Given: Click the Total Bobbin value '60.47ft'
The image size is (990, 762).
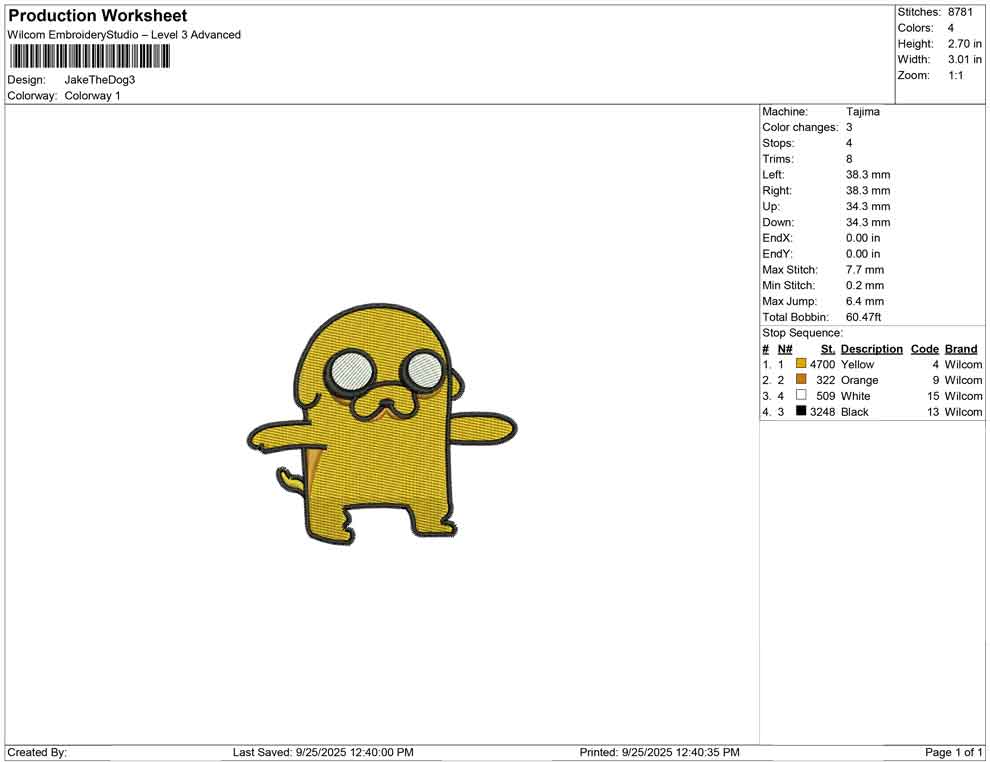Looking at the screenshot, I should click(864, 317).
